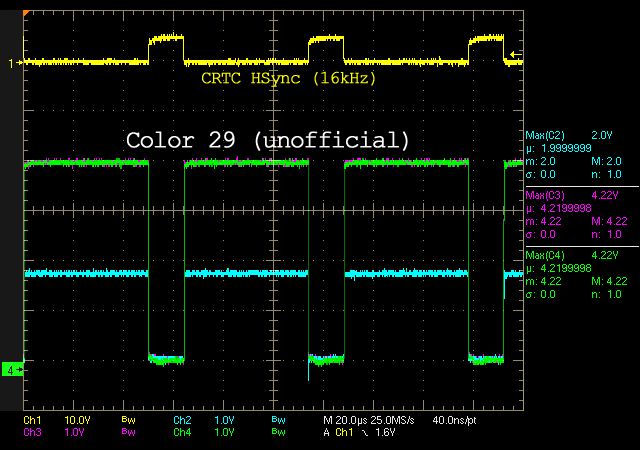Click the Max(C2) value 2.0V
Image resolution: width=640 pixels, height=450 pixels.
click(602, 135)
